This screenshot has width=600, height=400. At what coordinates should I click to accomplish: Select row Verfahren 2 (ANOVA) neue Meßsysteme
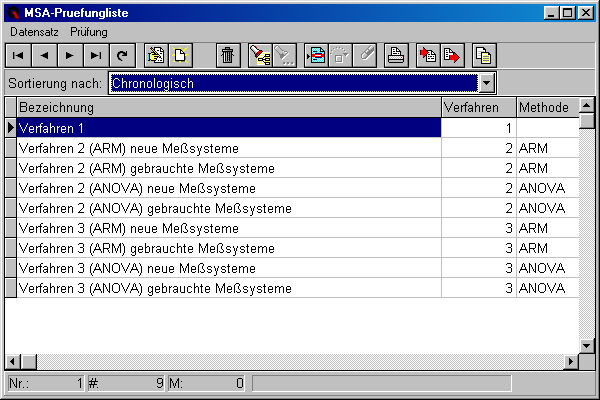coord(228,188)
